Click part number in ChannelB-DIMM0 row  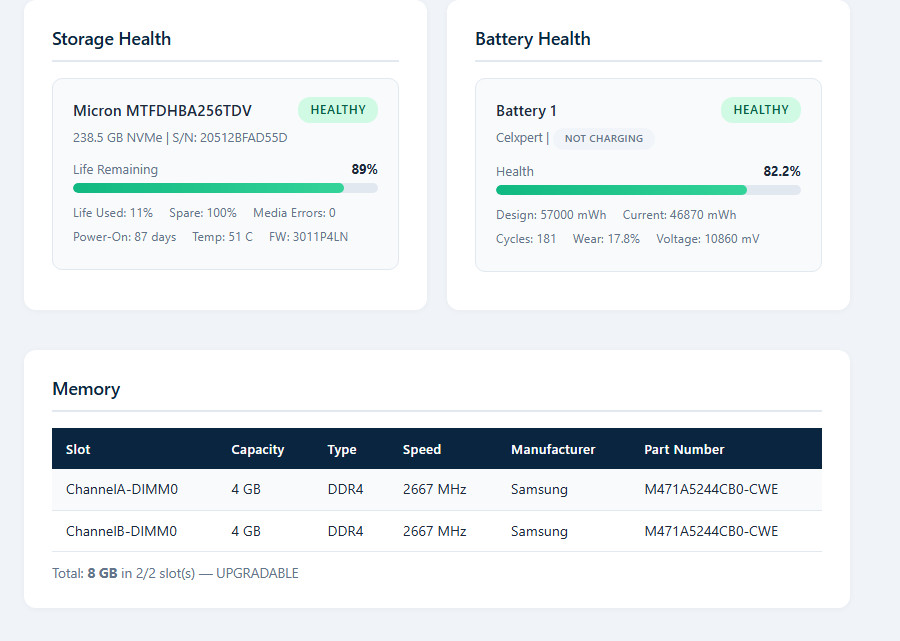(711, 531)
